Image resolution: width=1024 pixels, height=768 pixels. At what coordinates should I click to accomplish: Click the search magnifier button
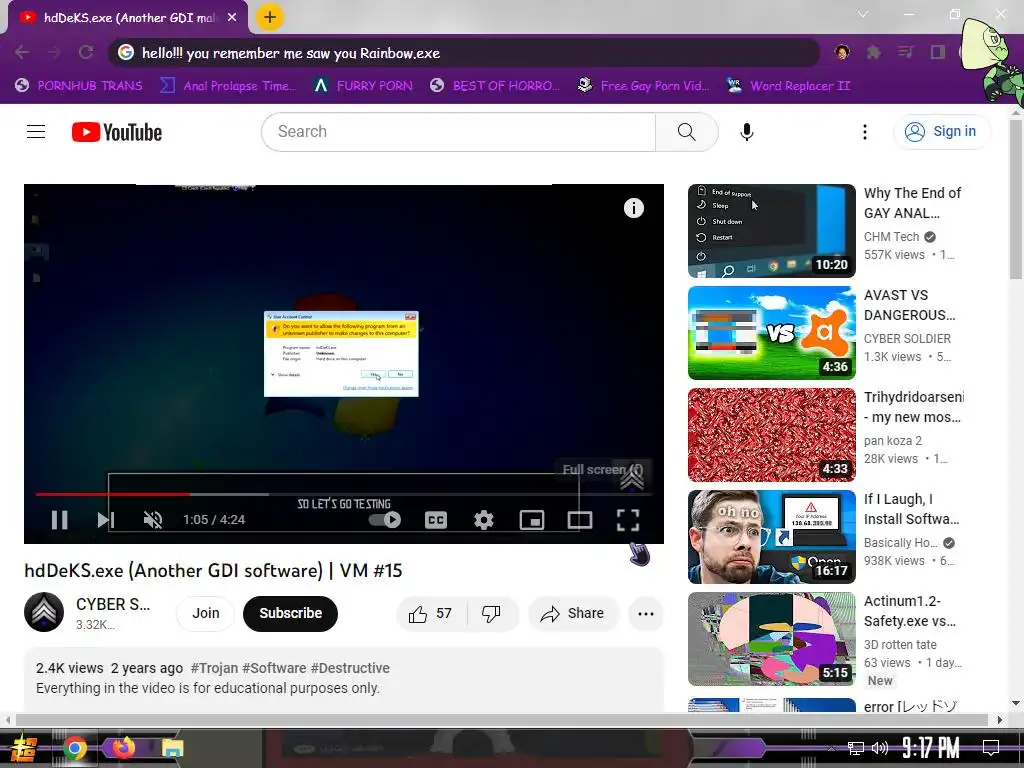(x=686, y=132)
